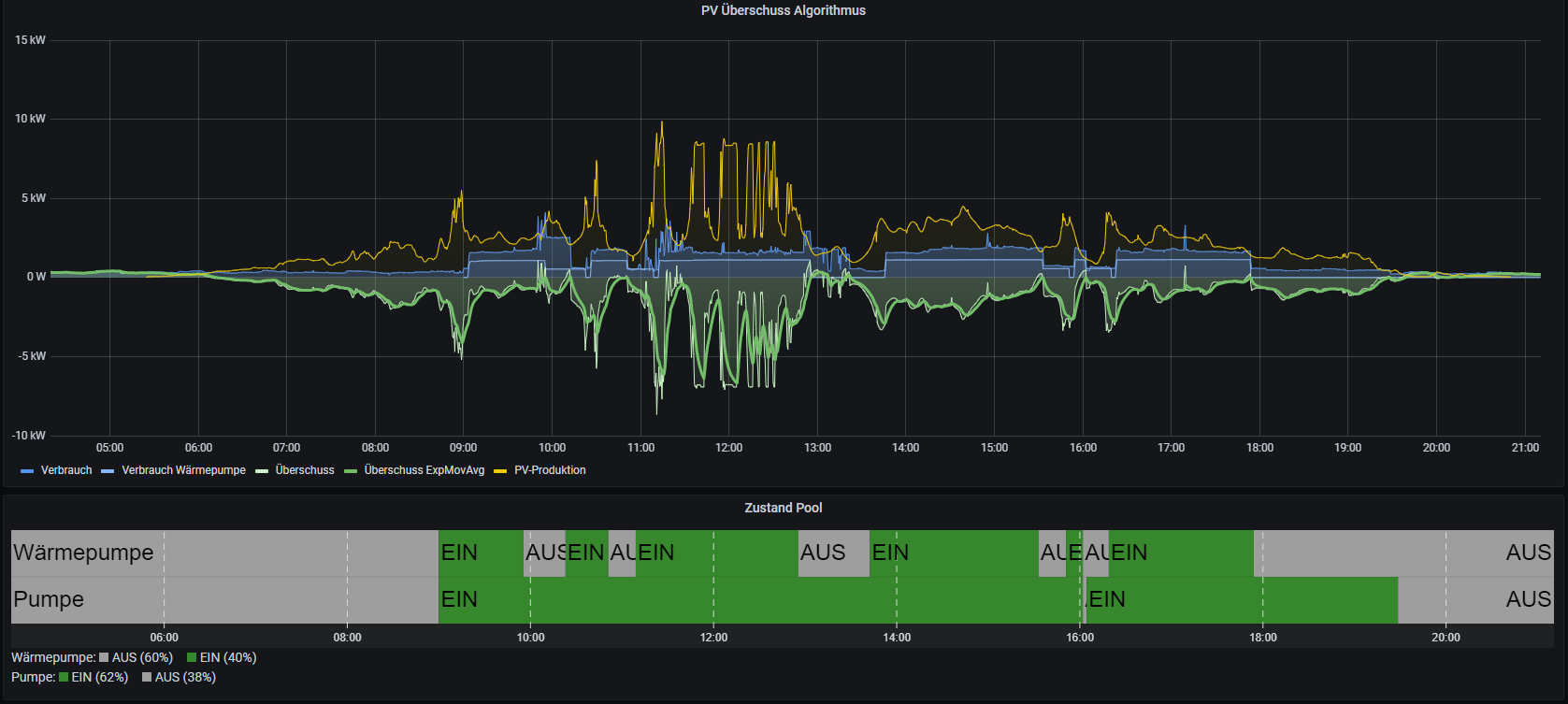Click the first Wärmepumpe EIN segment starting near 09:00
The image size is (1568, 704).
click(x=481, y=553)
